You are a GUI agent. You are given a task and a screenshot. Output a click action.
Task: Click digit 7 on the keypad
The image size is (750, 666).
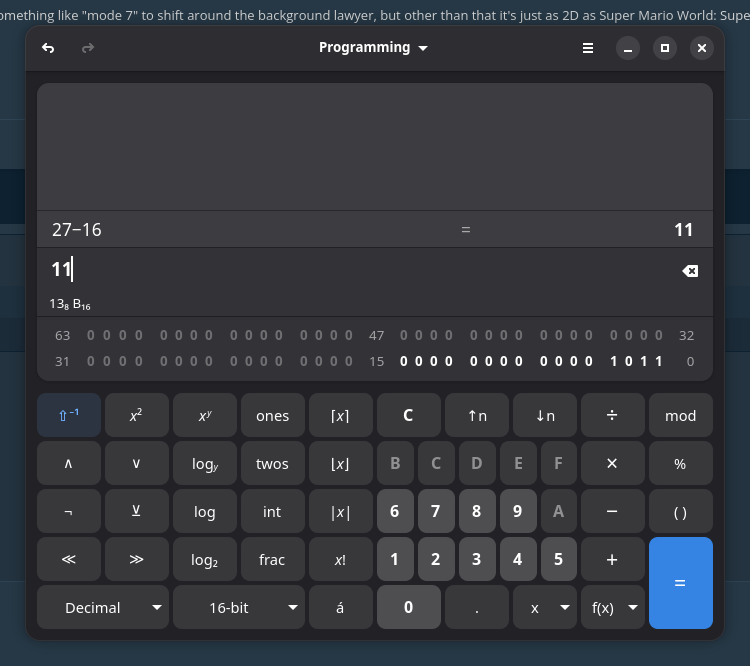pyautogui.click(x=436, y=511)
